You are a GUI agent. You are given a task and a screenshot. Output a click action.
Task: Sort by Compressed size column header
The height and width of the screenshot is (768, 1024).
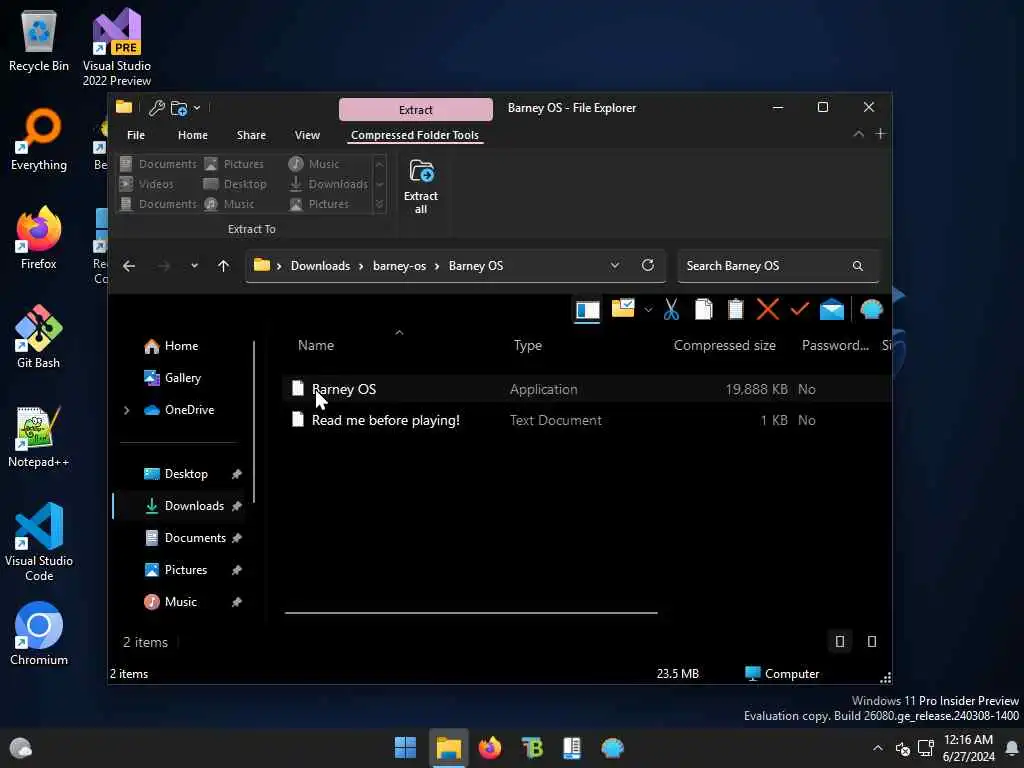[x=724, y=345]
